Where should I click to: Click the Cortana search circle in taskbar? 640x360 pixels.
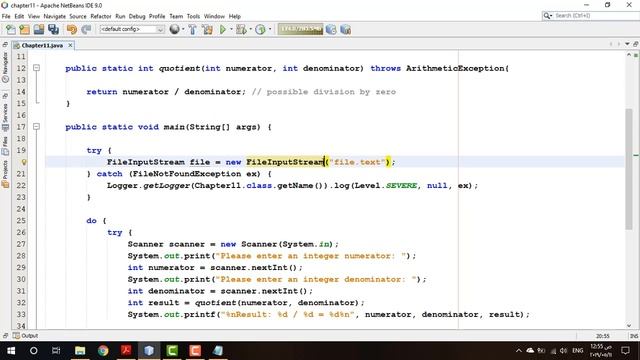tap(33, 351)
